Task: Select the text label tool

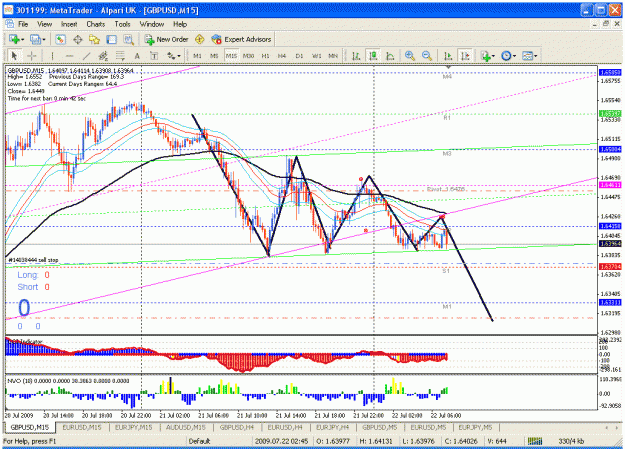Action: [x=154, y=56]
